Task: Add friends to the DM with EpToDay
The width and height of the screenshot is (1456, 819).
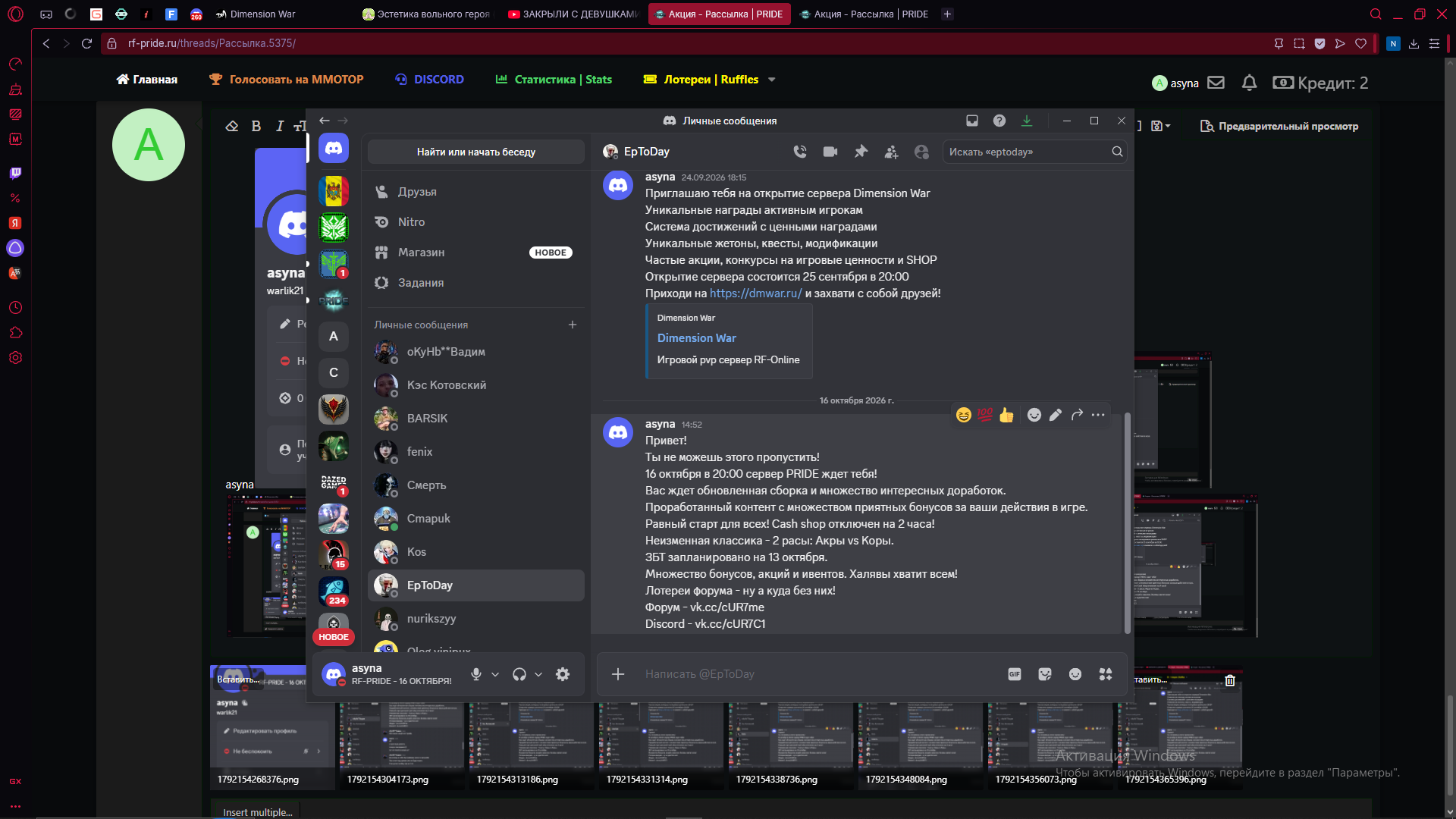Action: coord(891,152)
